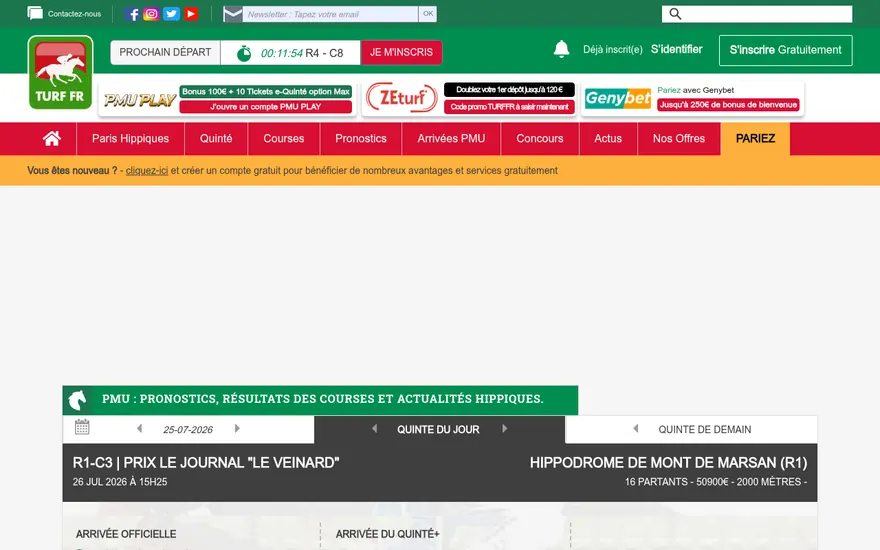This screenshot has height=550, width=880.
Task: Click Prochain Départ label
Action: tap(165, 53)
